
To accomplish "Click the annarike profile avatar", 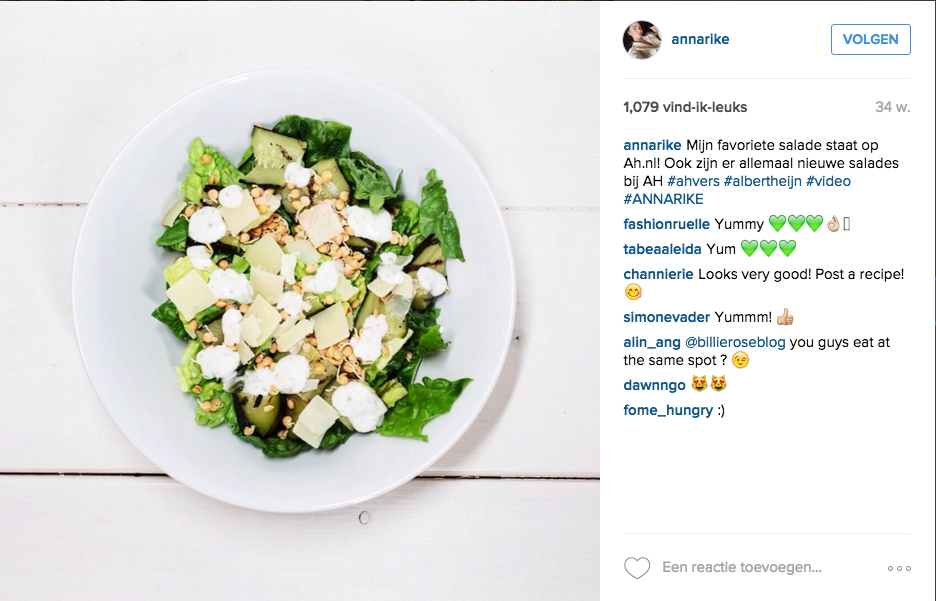I will point(642,39).
